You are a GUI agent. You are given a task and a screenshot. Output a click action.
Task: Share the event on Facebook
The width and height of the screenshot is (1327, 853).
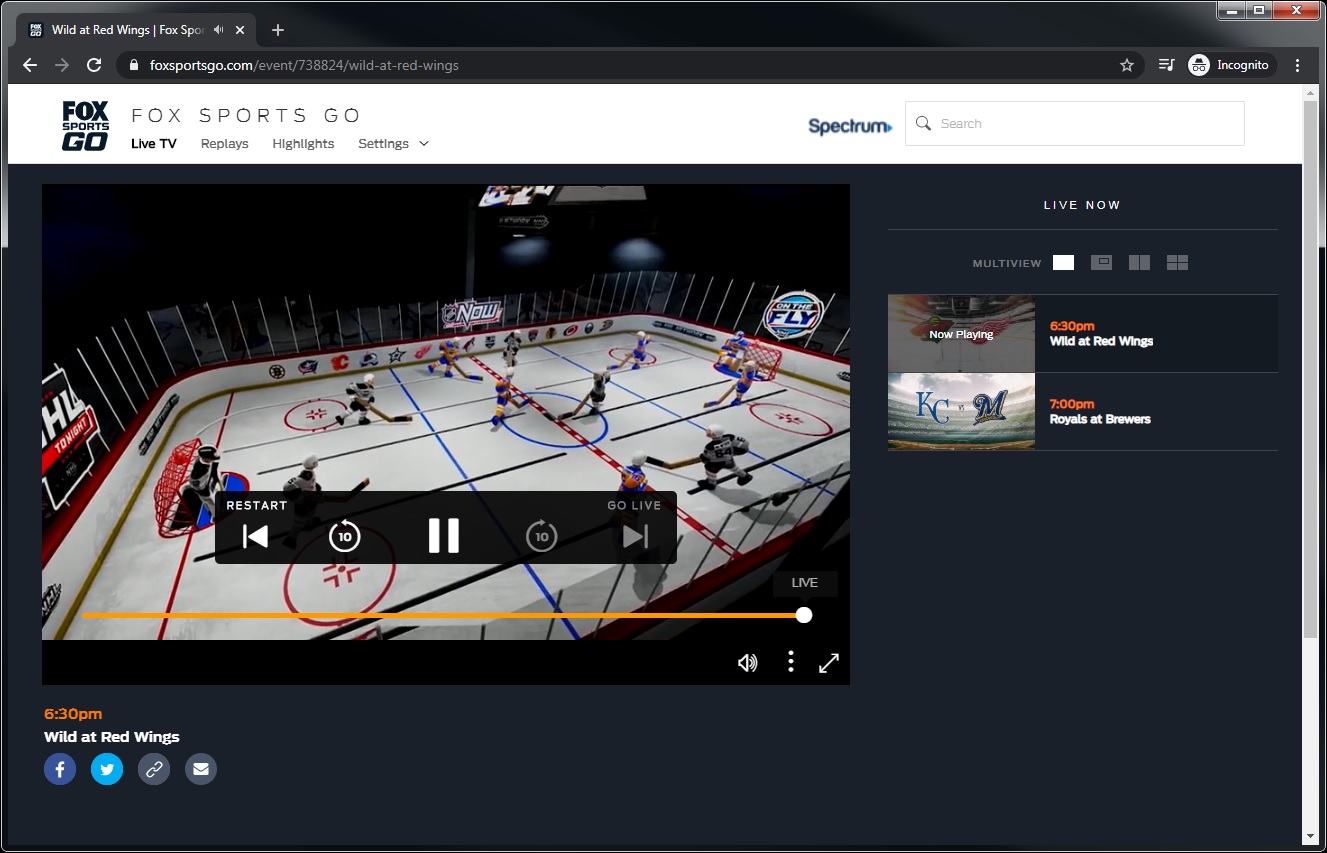(x=60, y=769)
